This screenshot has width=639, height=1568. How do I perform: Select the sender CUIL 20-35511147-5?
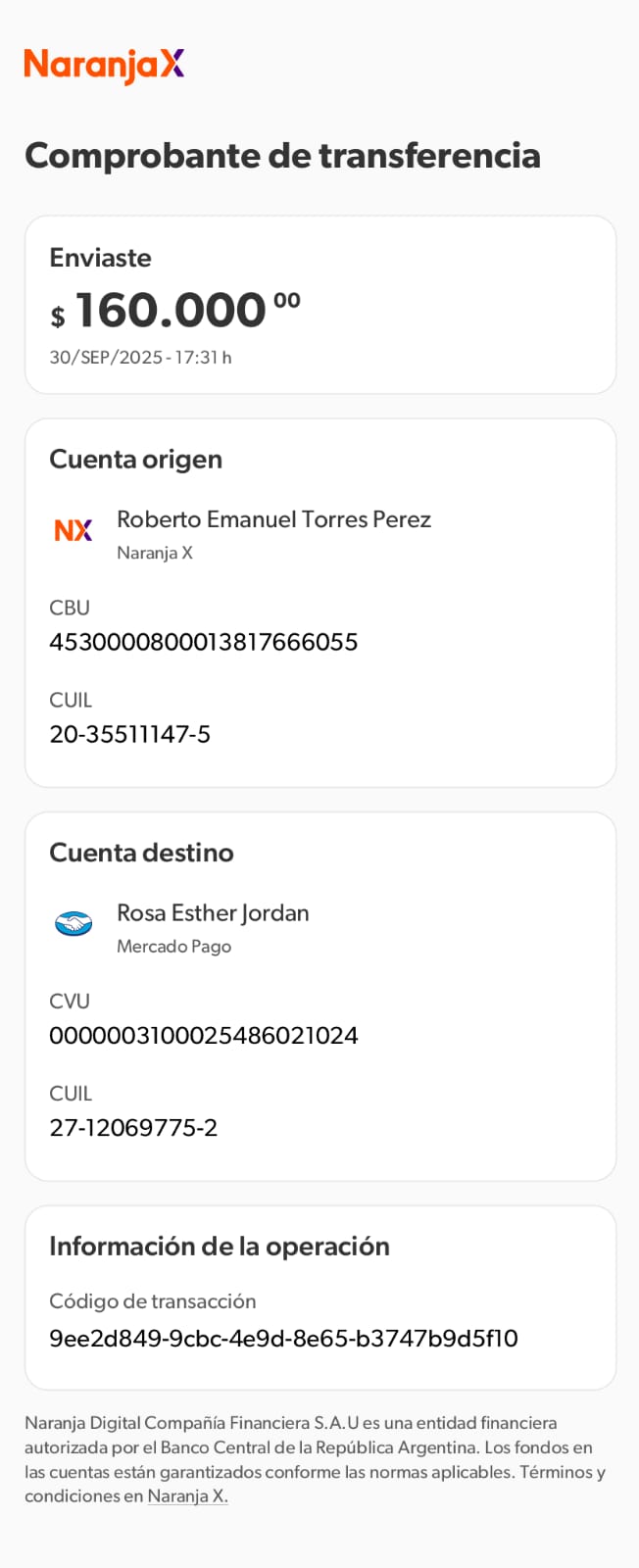click(129, 734)
